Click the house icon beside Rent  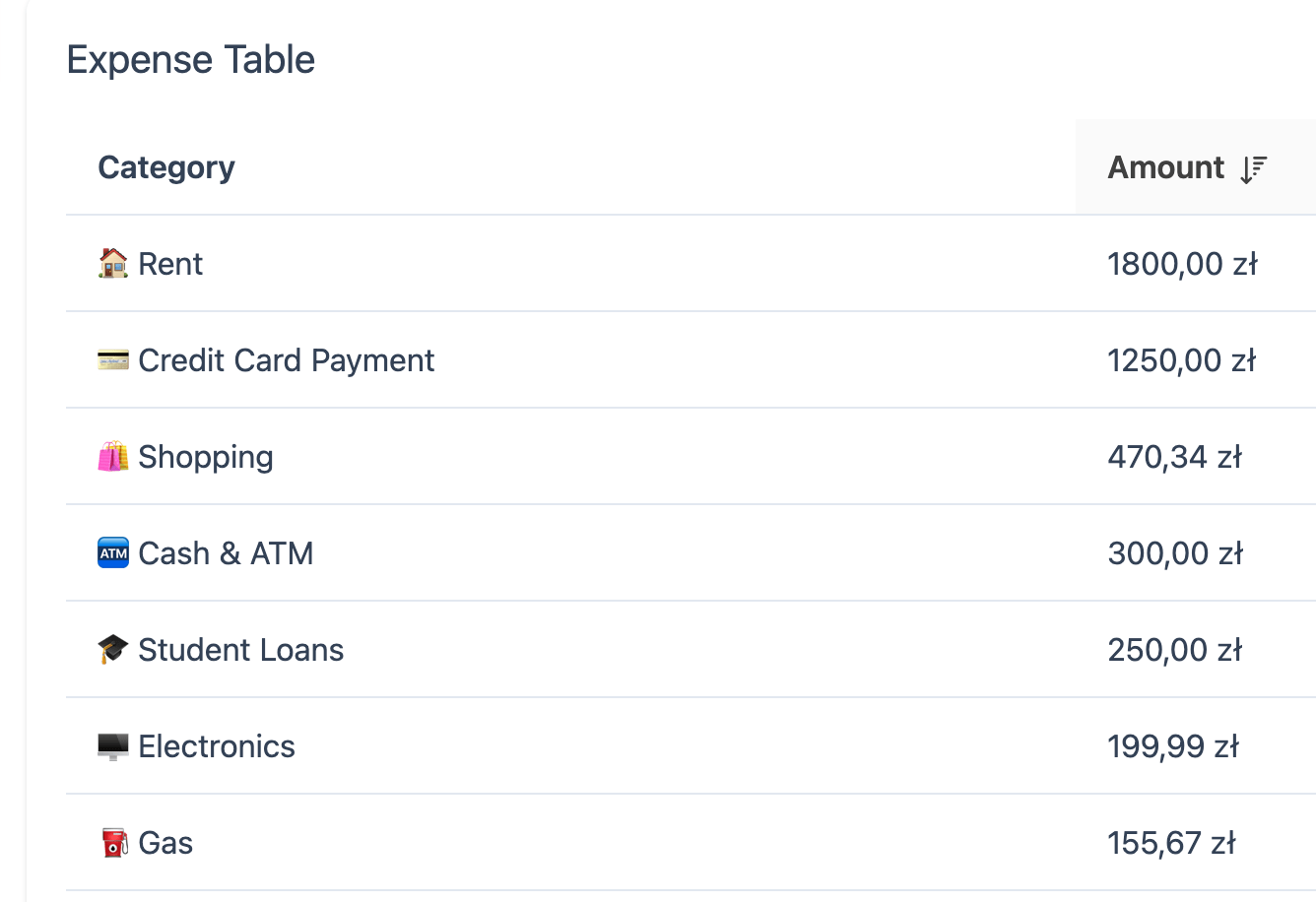coord(113,263)
